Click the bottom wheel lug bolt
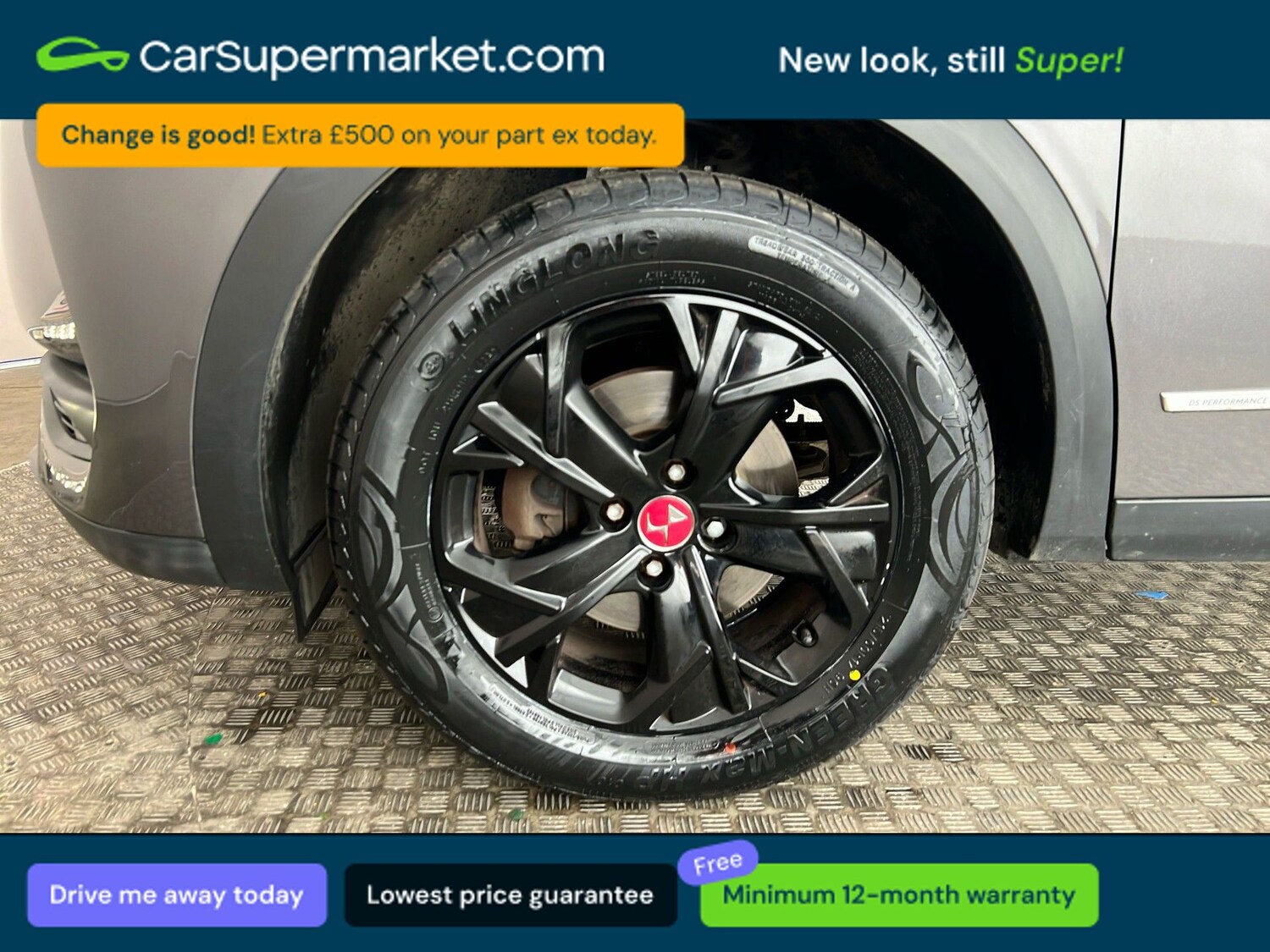The height and width of the screenshot is (952, 1270). [x=654, y=569]
